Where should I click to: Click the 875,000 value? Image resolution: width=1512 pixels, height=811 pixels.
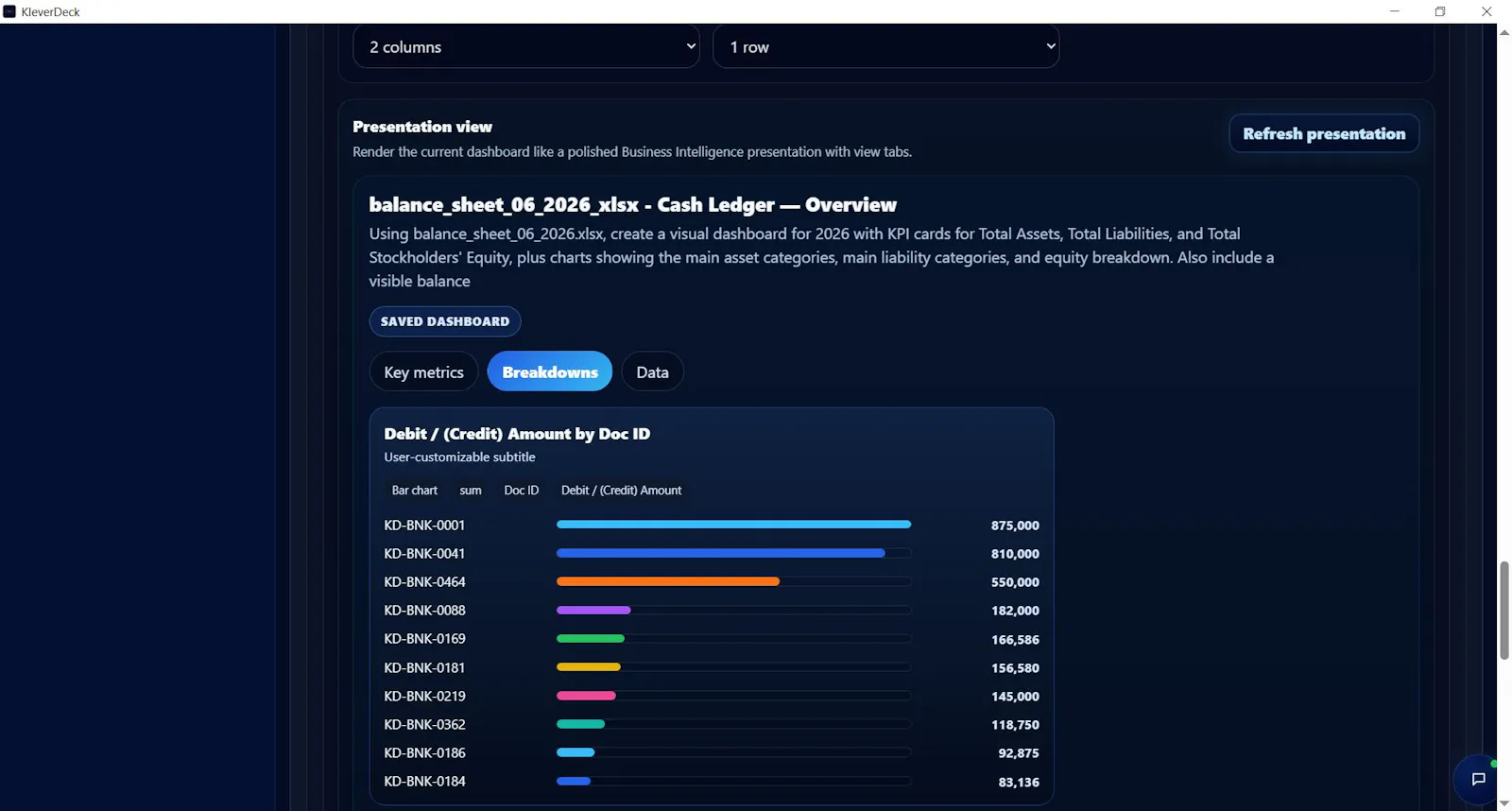[1015, 526]
